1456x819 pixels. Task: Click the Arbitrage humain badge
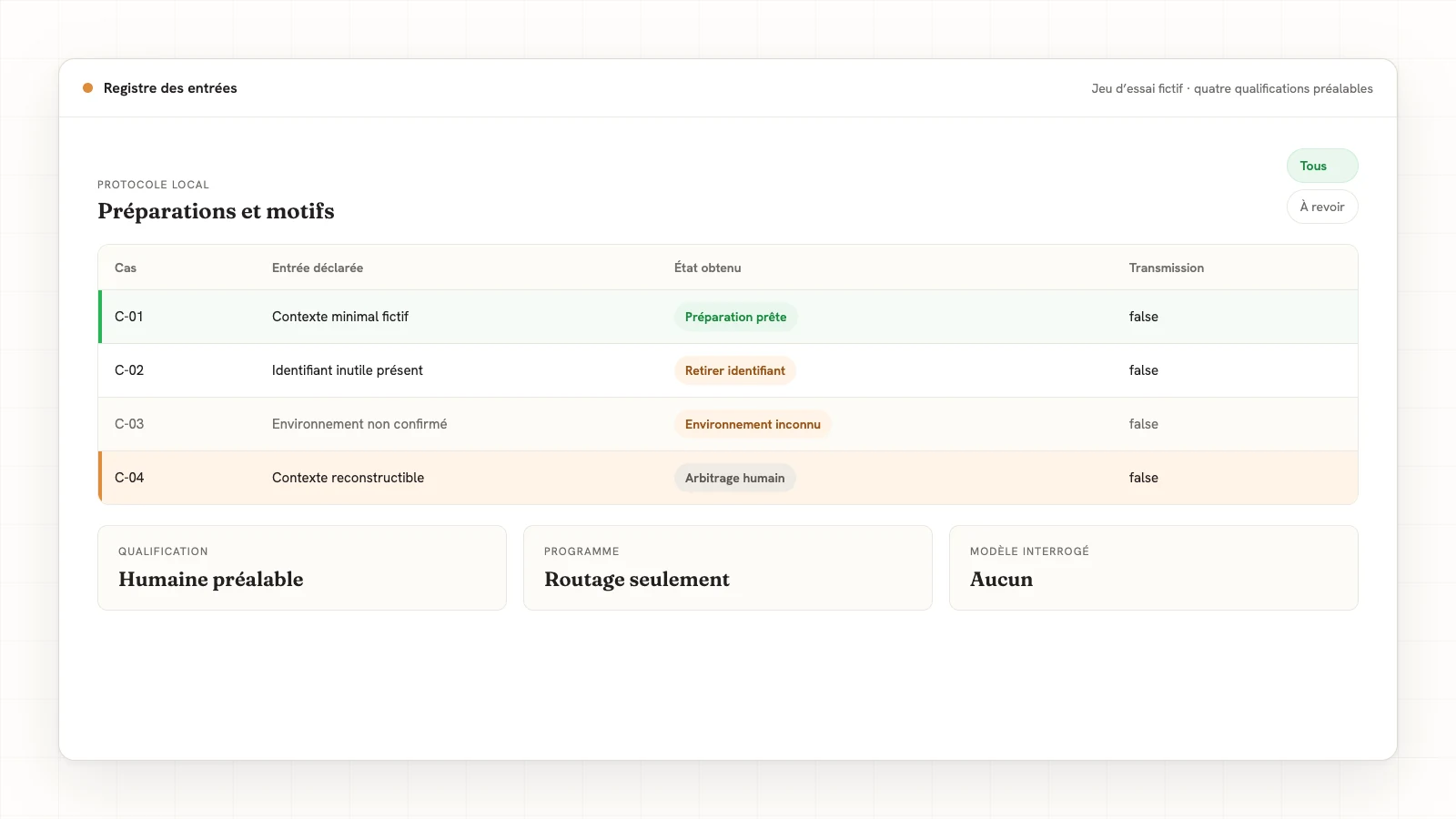[x=735, y=478]
